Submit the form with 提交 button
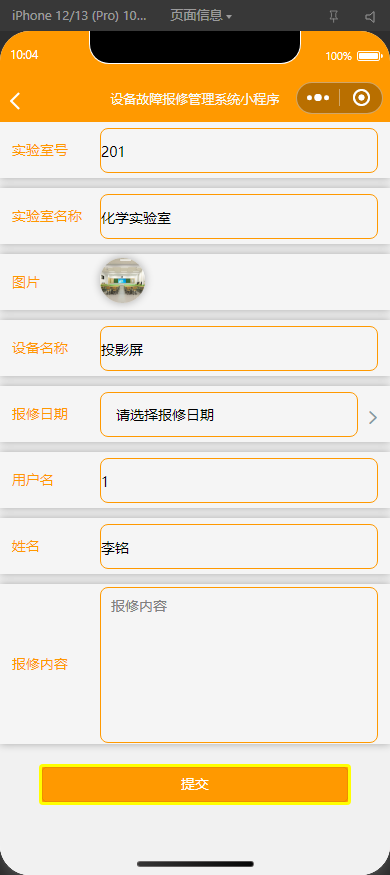 click(195, 784)
